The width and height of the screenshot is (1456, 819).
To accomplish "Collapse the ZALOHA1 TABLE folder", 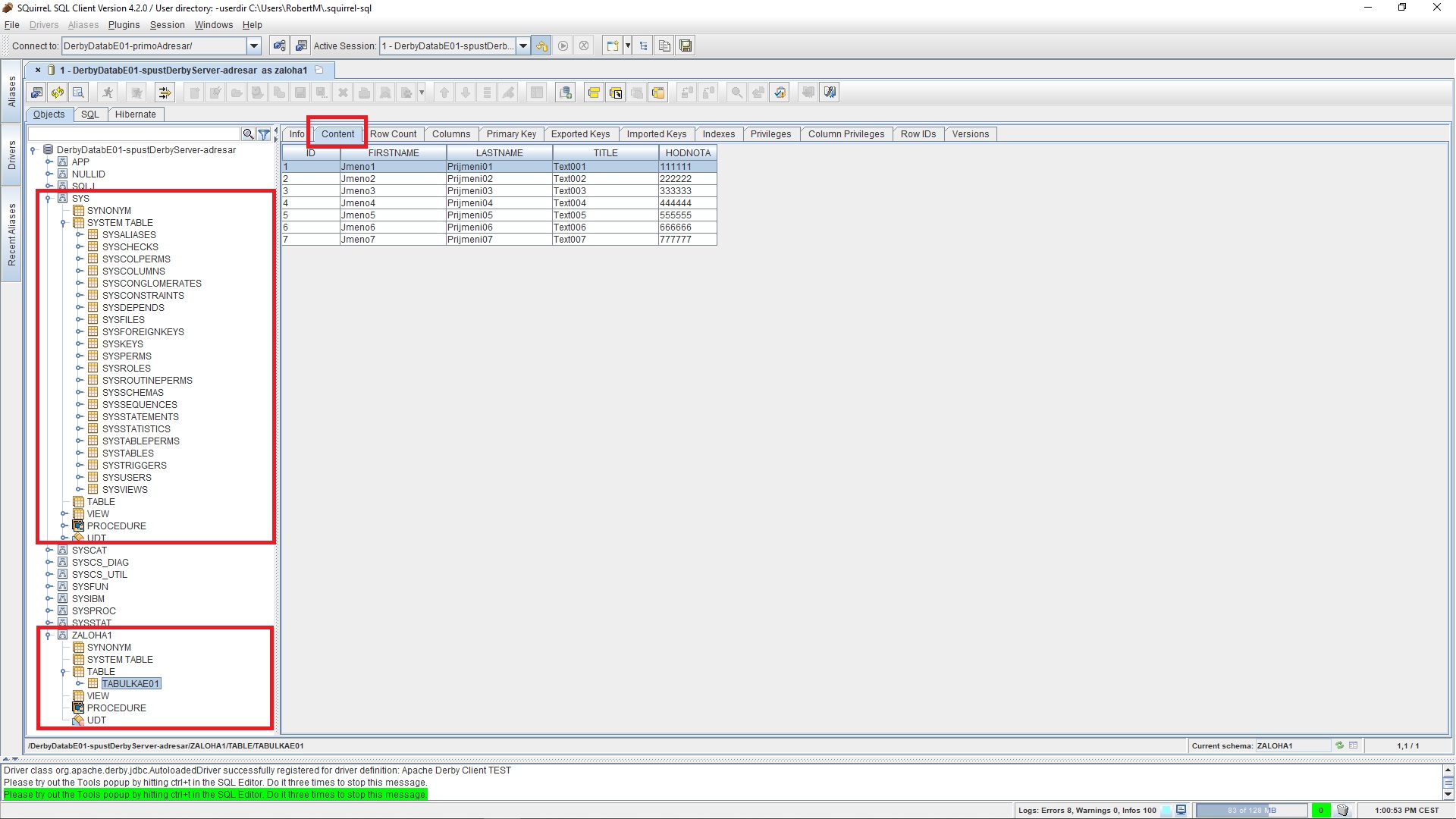I will (63, 672).
